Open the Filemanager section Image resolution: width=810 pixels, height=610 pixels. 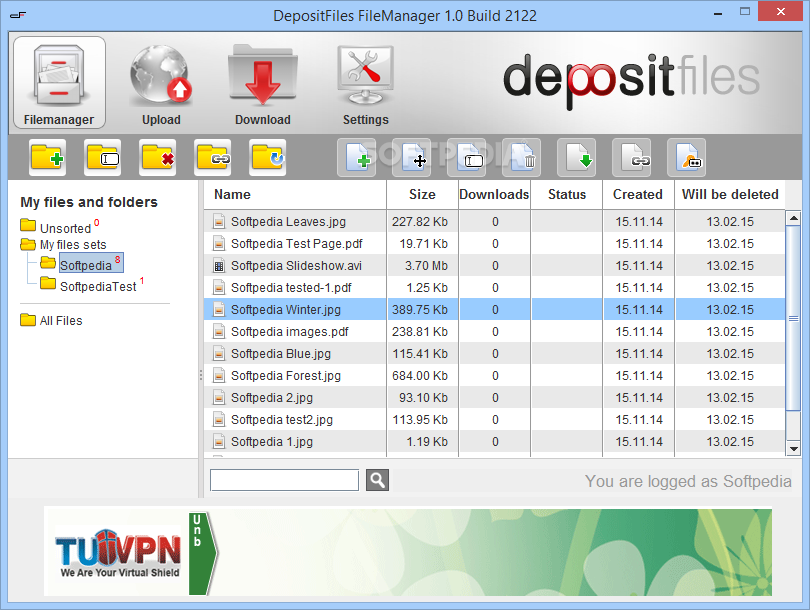59,83
